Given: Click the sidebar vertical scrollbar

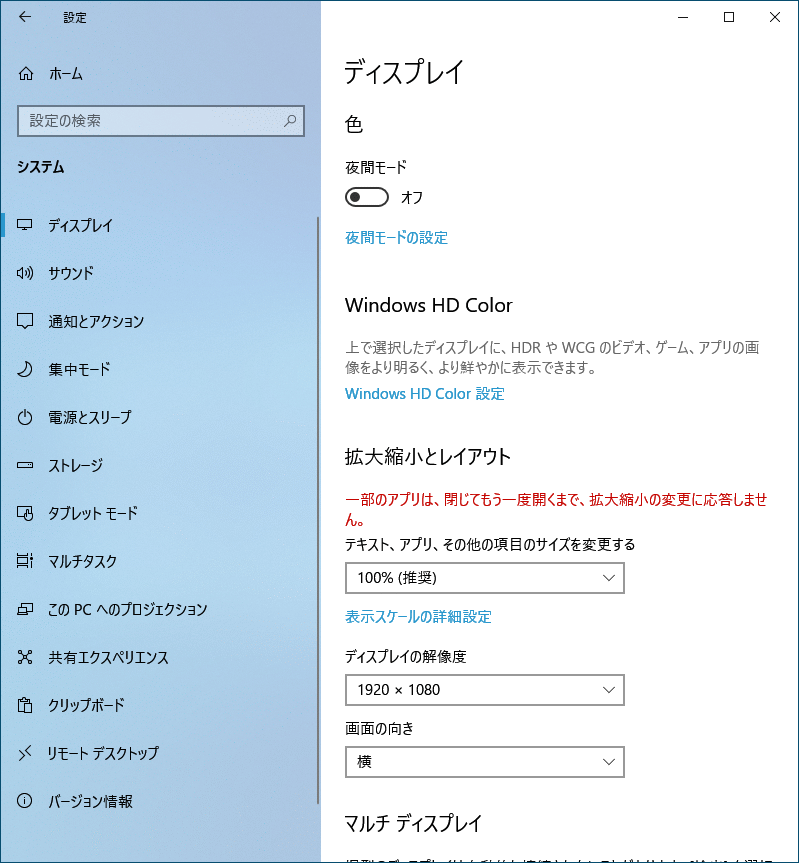Looking at the screenshot, I should point(318,510).
